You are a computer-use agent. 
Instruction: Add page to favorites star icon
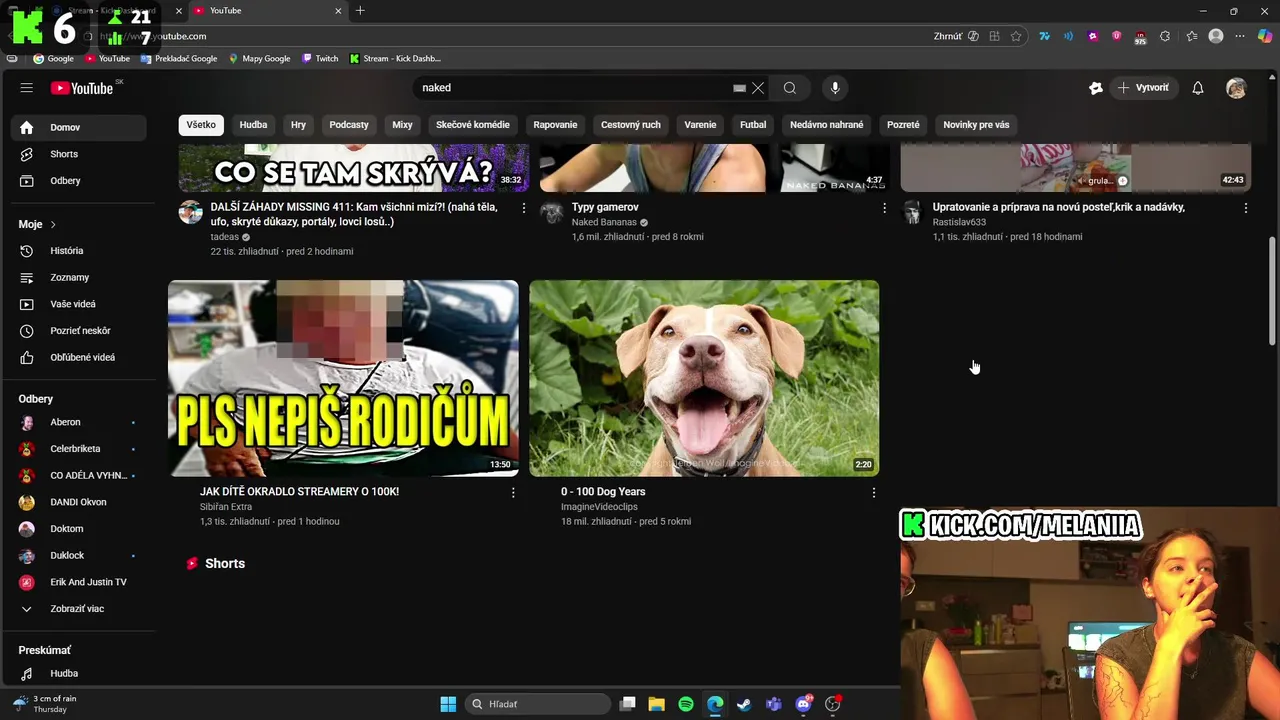coord(1016,36)
